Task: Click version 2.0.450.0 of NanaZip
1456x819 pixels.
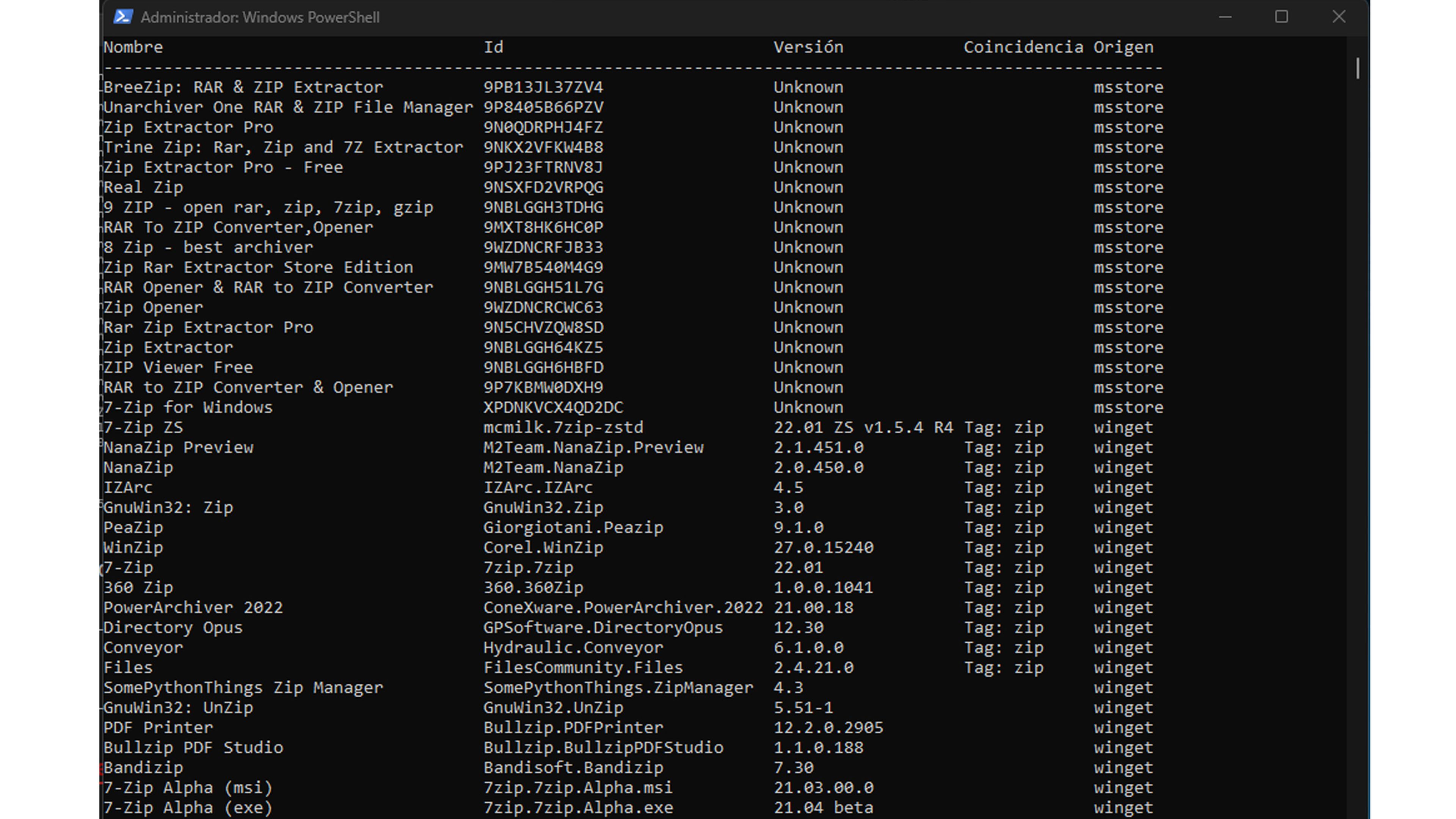Action: pos(819,468)
